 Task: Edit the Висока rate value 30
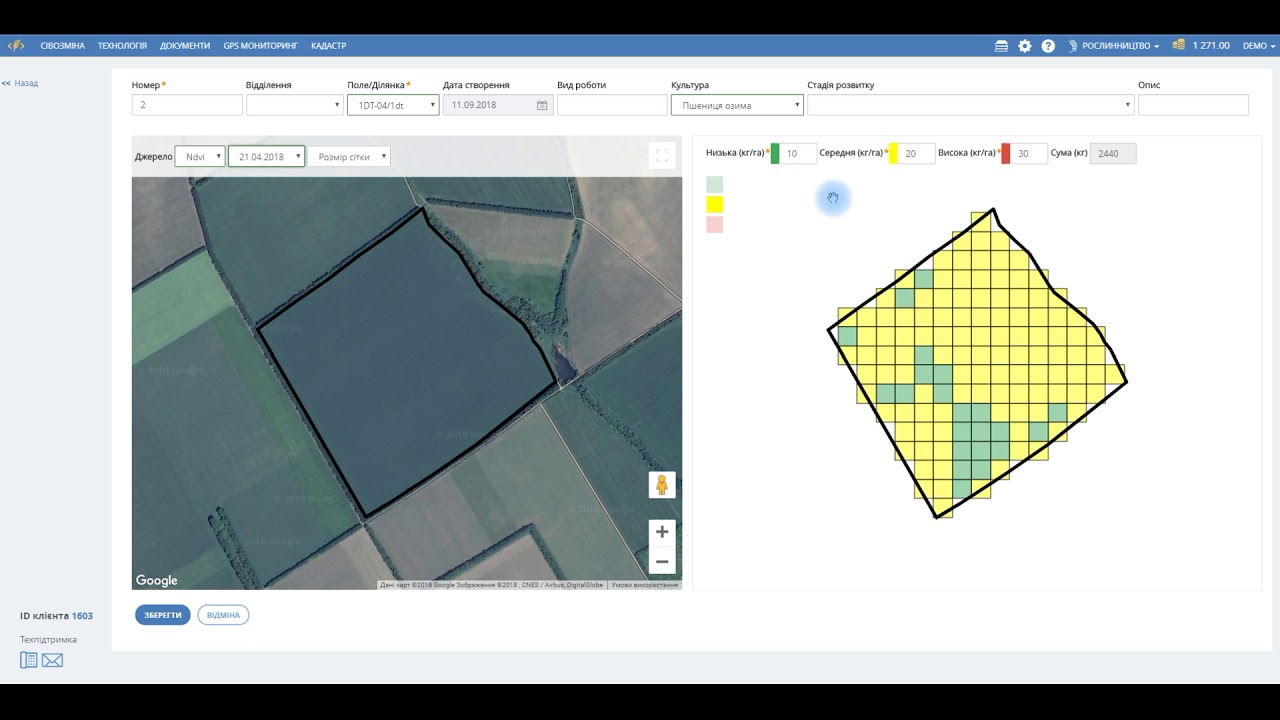point(1029,154)
